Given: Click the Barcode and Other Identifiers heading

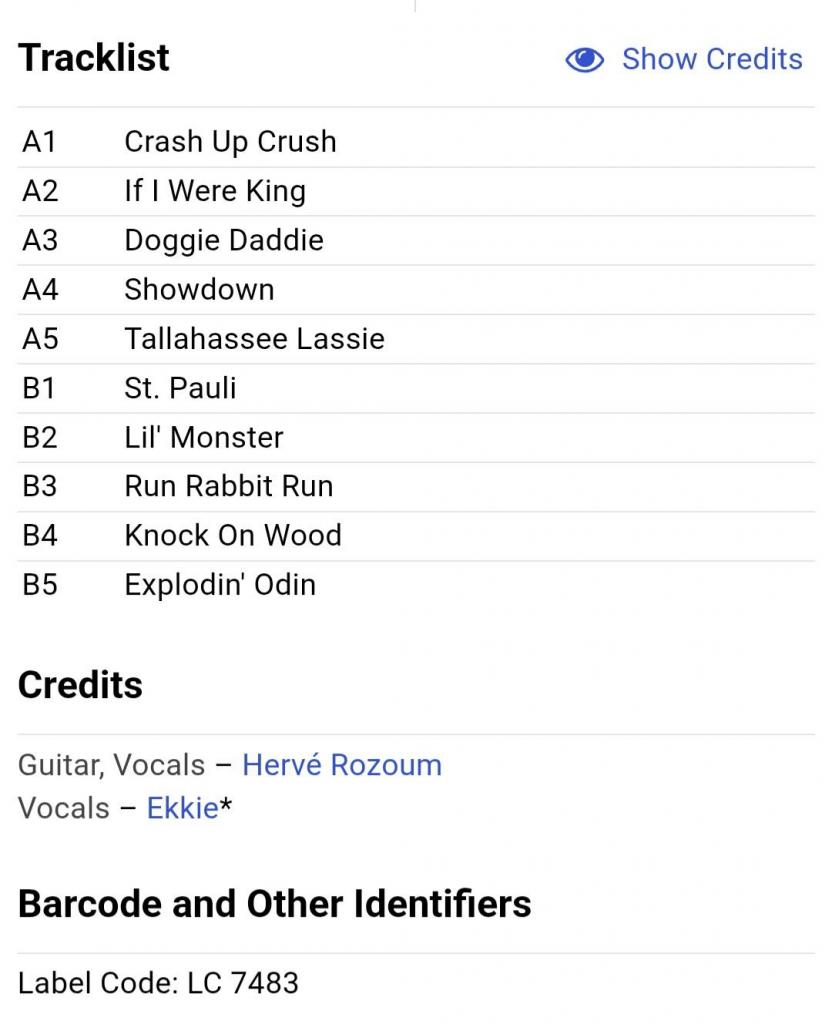Looking at the screenshot, I should [275, 904].
